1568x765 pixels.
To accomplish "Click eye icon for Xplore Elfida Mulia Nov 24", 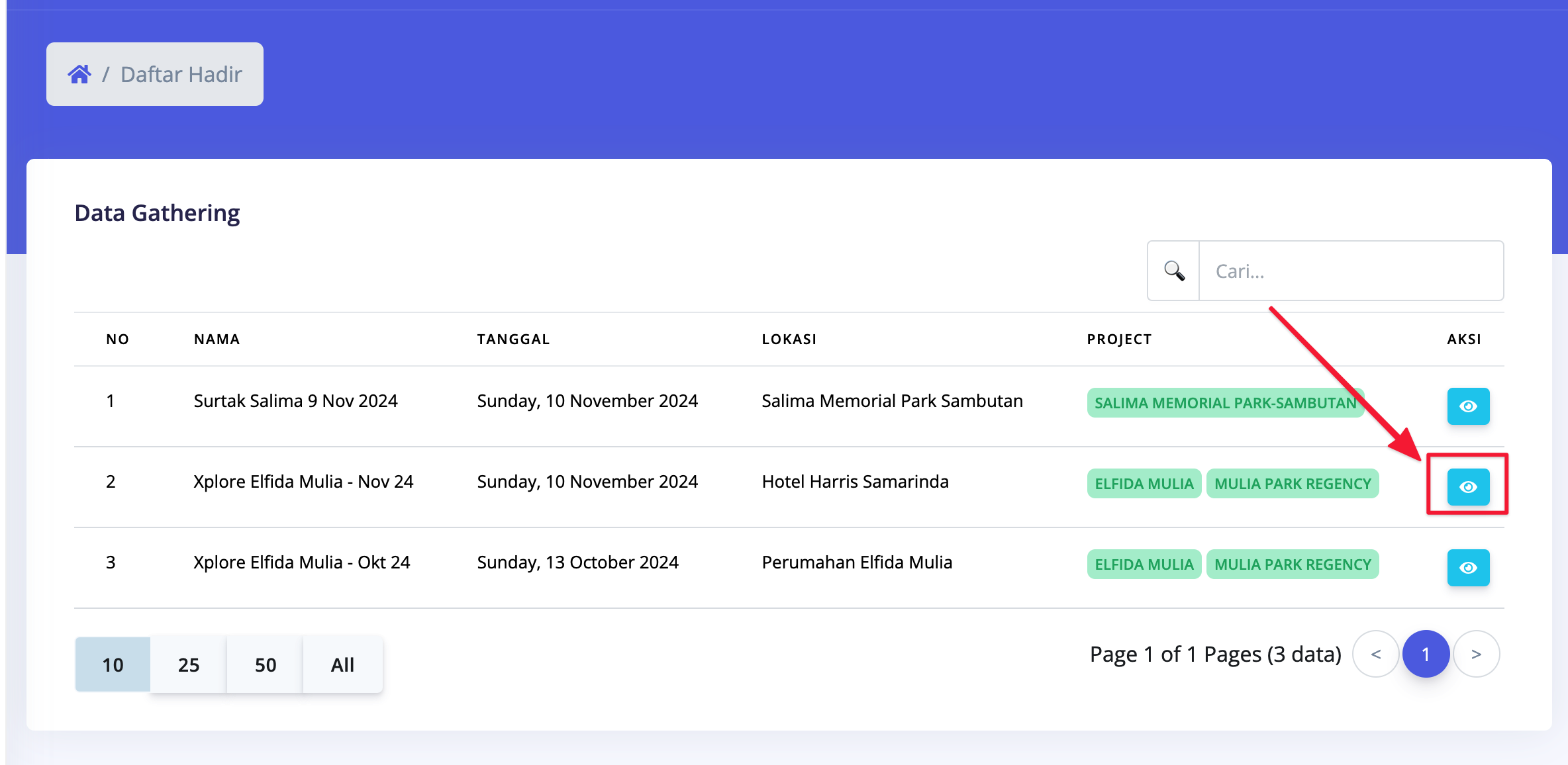I will (1467, 486).
